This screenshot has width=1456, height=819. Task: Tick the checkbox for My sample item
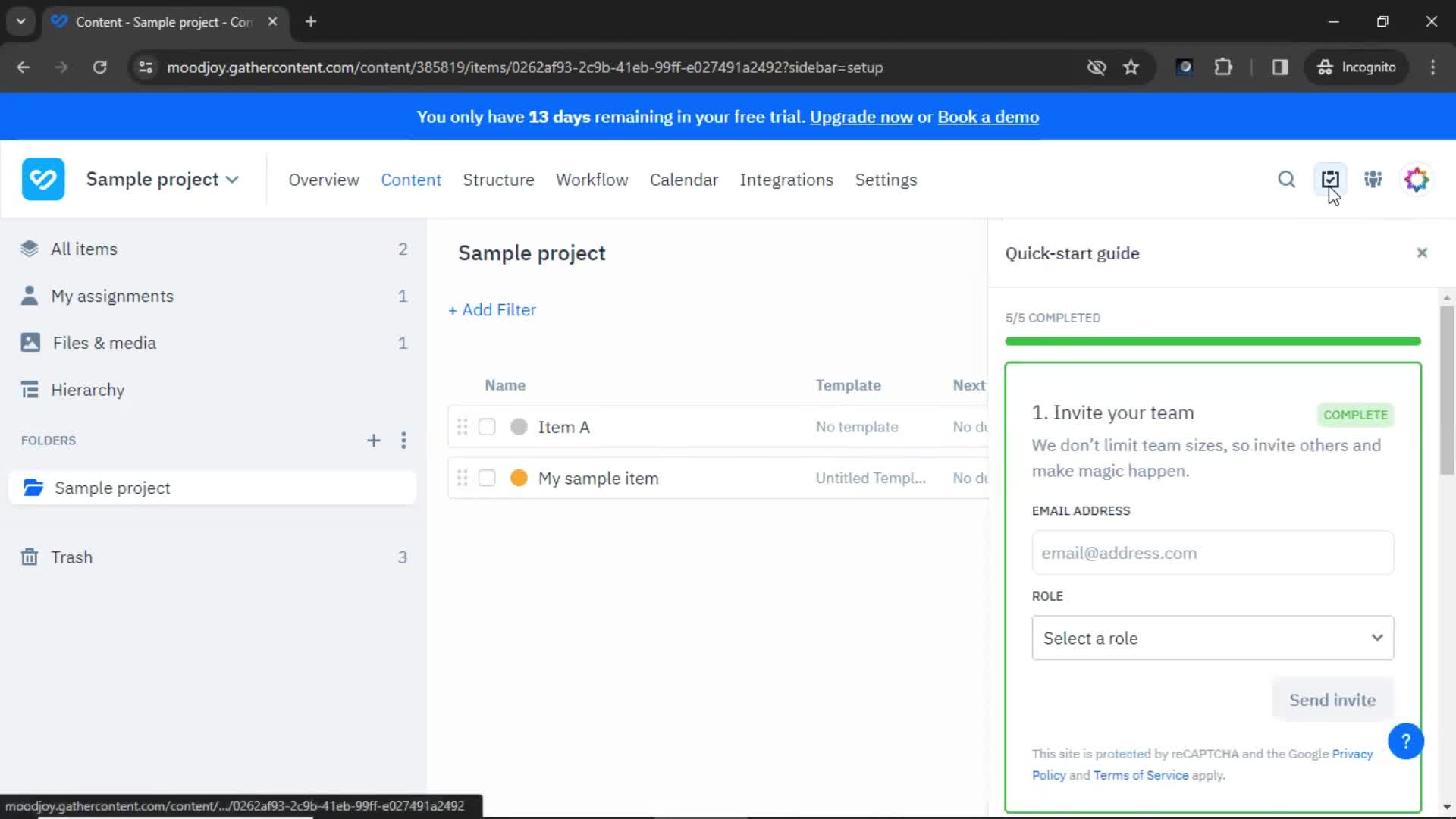click(x=487, y=479)
